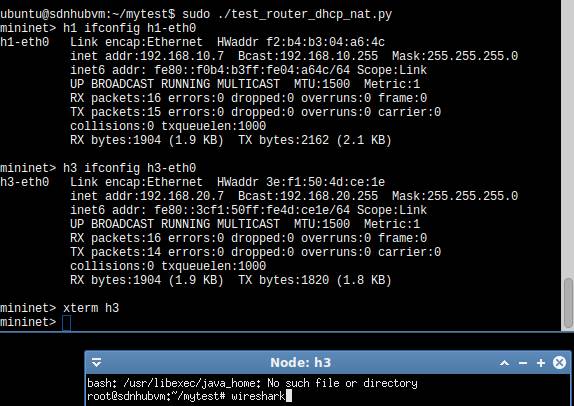
Task: Open the window menu icon on Node: h3
Action: [96, 362]
